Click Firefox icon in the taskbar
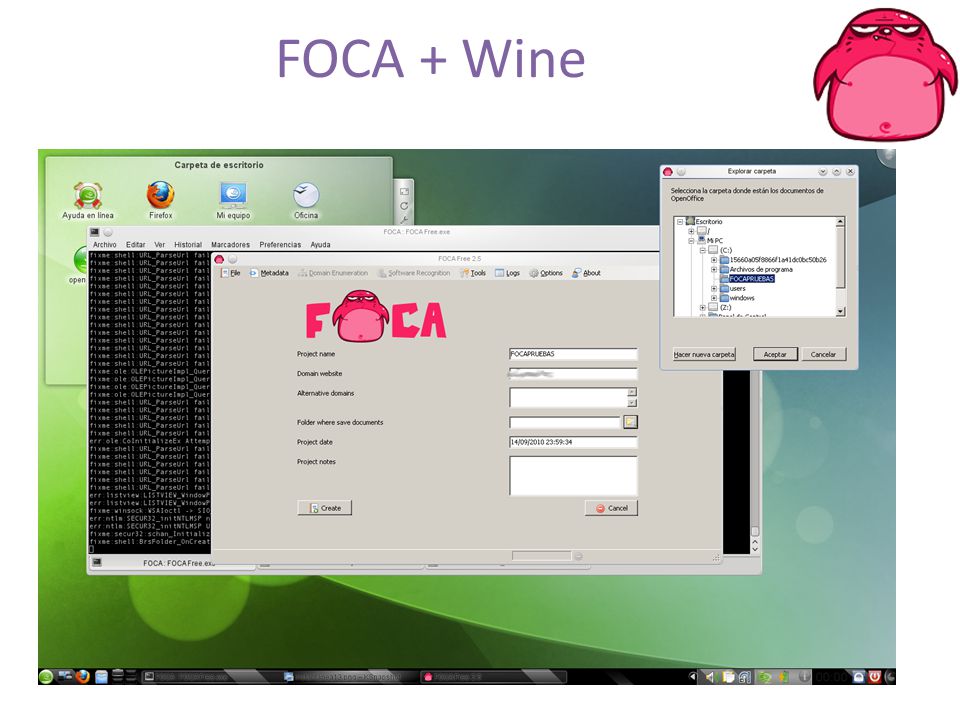The height and width of the screenshot is (720, 960). click(x=82, y=677)
